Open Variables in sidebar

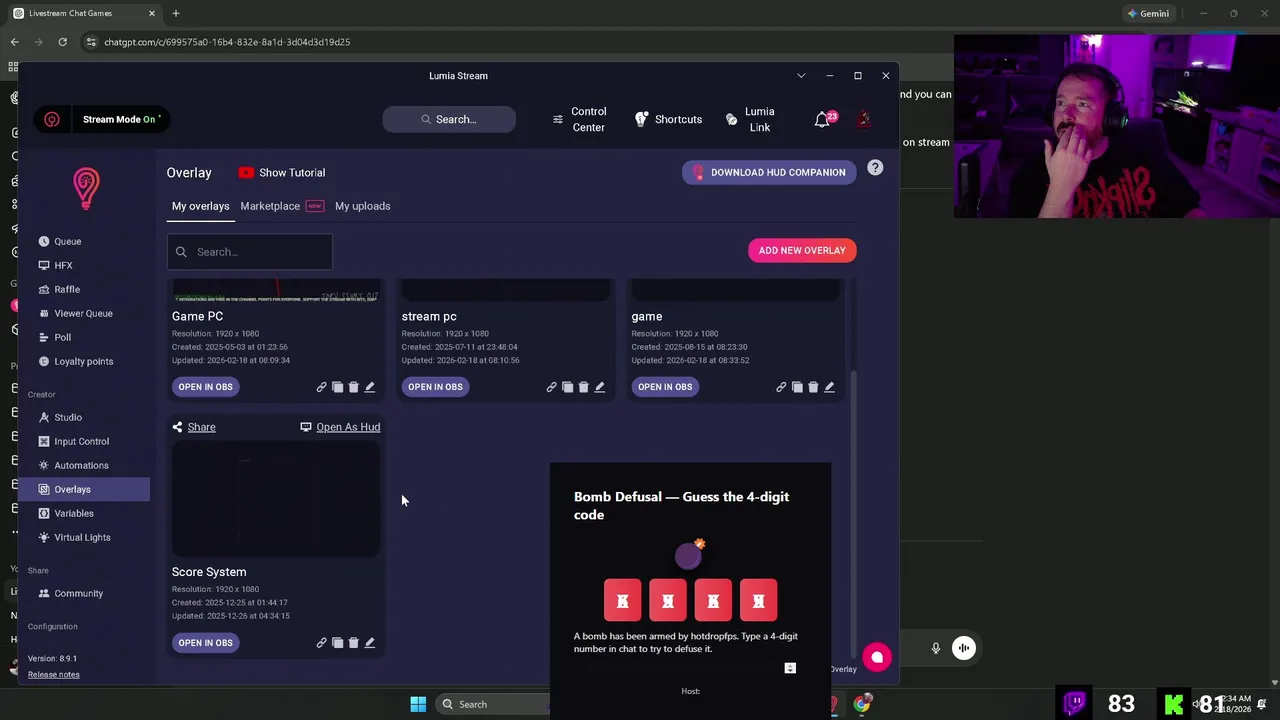pos(84,513)
